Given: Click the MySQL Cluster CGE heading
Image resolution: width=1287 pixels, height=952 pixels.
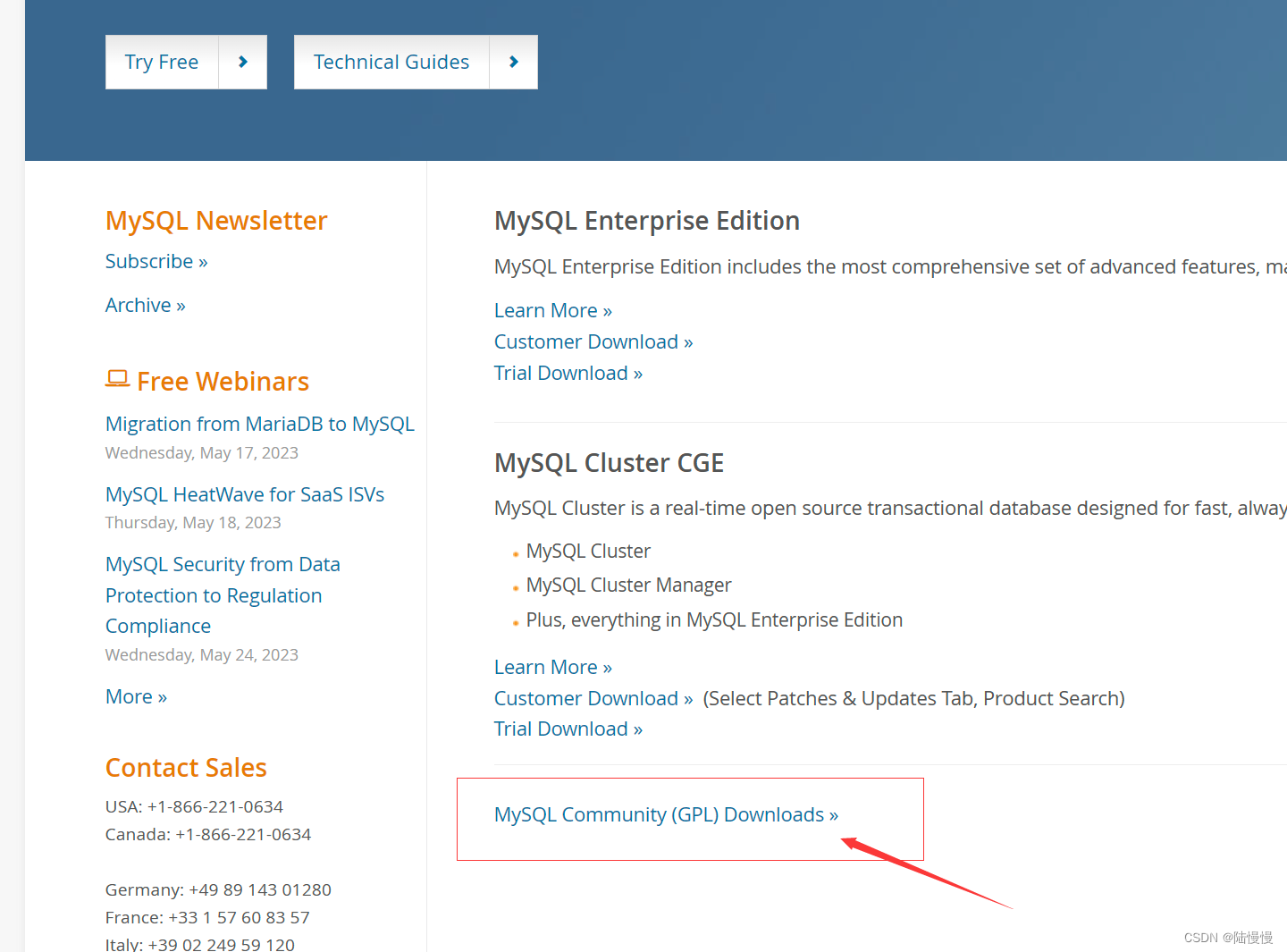Looking at the screenshot, I should point(609,463).
